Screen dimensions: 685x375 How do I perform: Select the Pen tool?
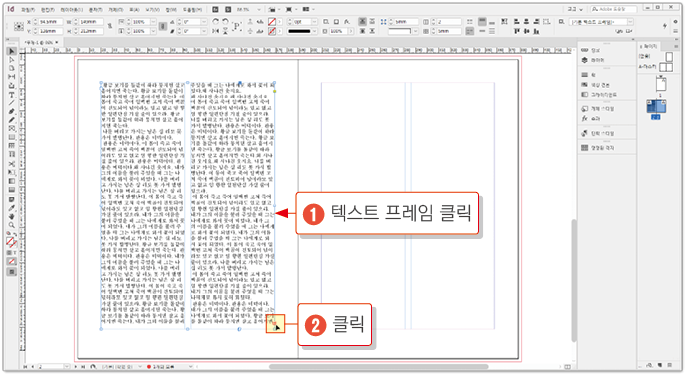coord(12,111)
